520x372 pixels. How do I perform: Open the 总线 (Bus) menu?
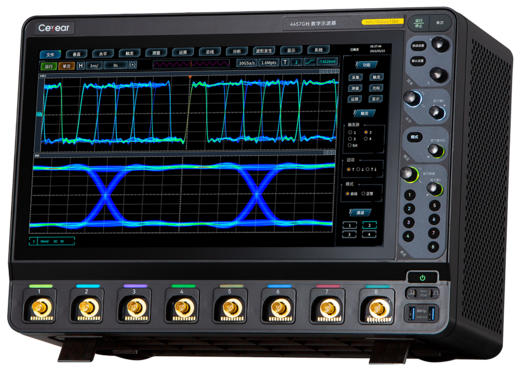coord(210,52)
